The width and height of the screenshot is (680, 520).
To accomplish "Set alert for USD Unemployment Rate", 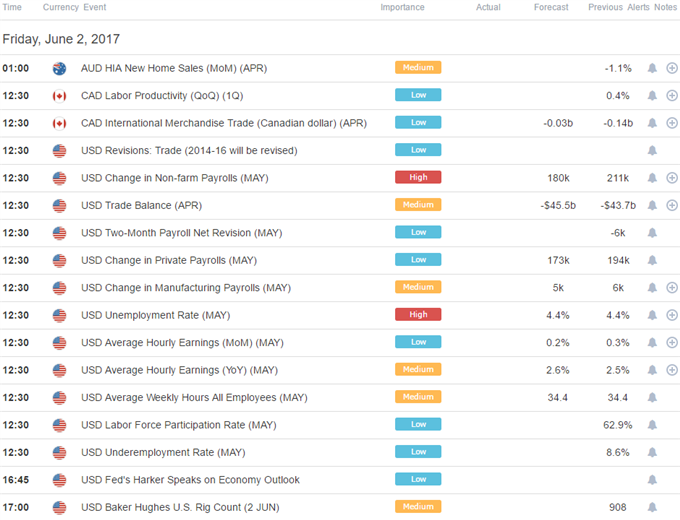I will pos(652,315).
